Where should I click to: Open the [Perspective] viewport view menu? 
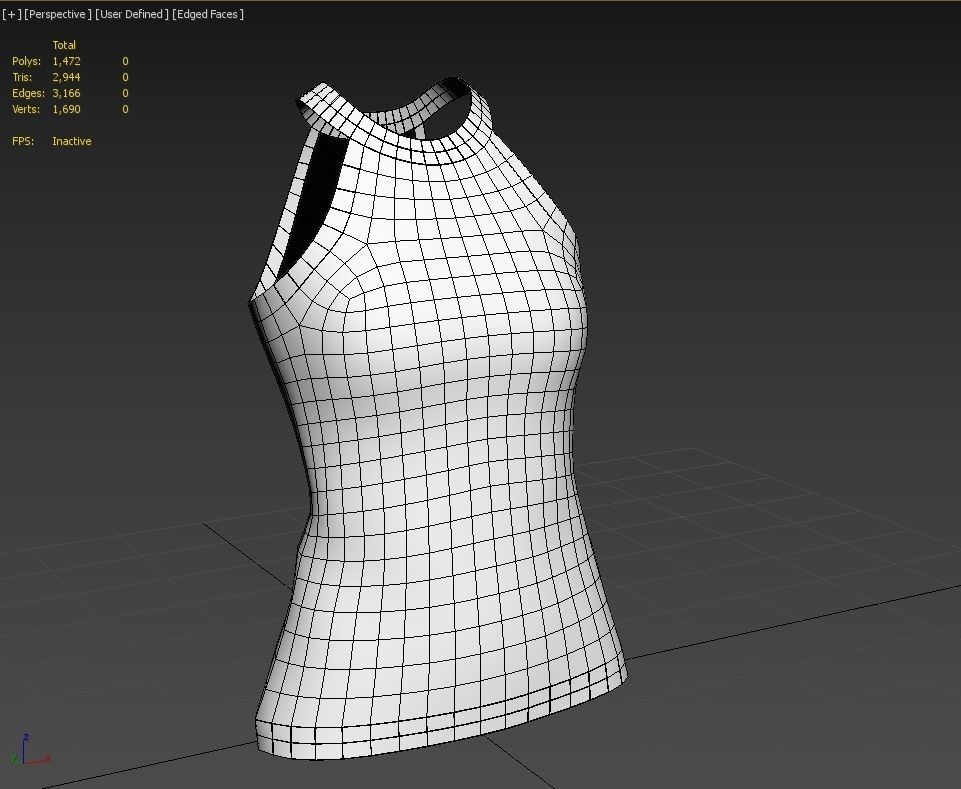pos(58,14)
